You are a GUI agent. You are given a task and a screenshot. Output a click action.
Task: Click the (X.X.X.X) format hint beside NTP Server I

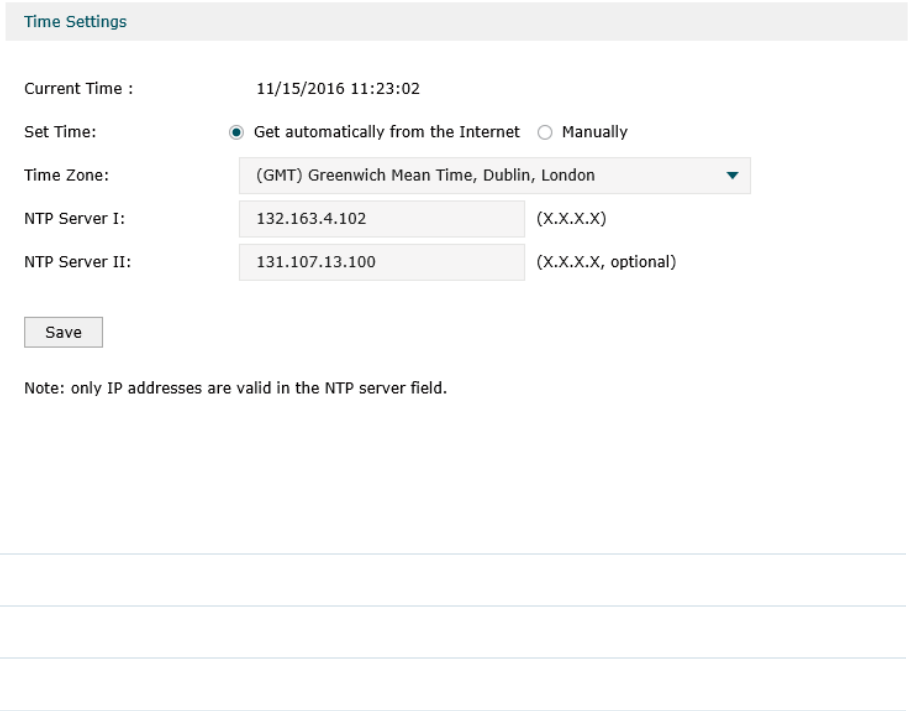(x=572, y=219)
